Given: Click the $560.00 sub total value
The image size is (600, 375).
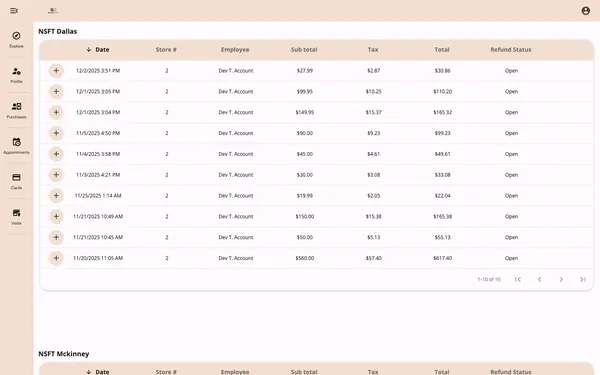Looking at the screenshot, I should [305, 258].
